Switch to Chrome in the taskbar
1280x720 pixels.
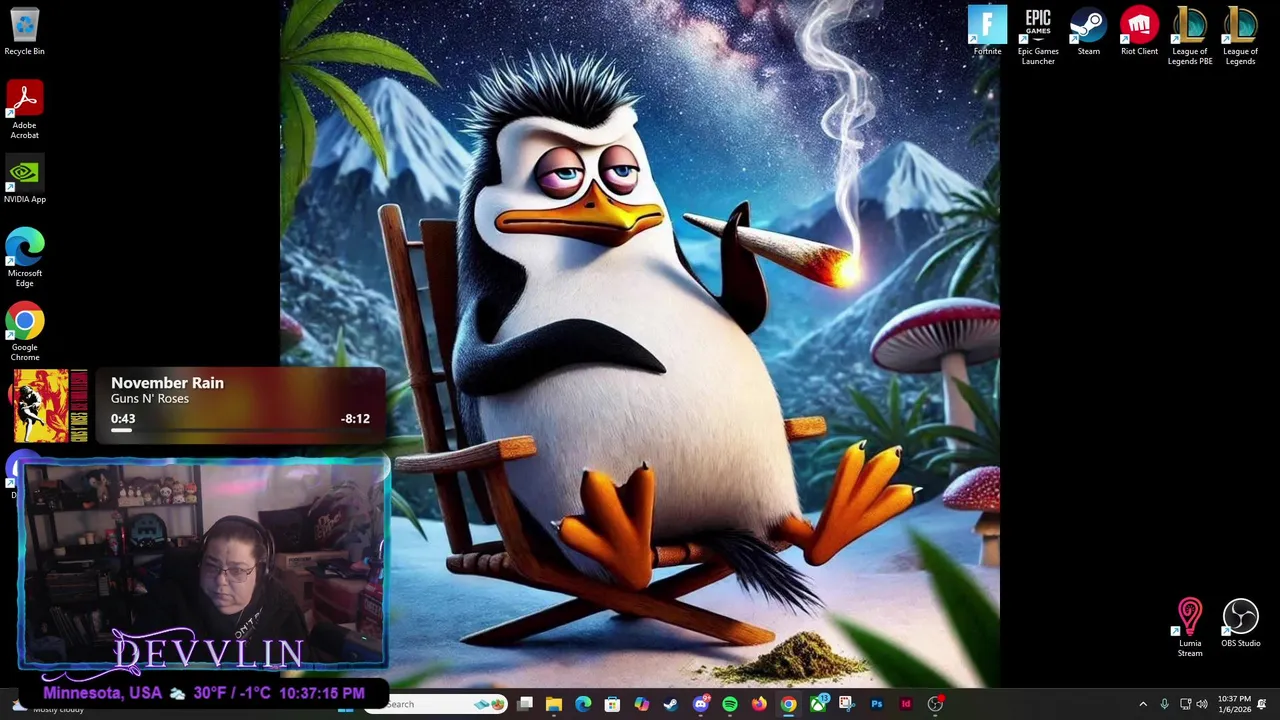788,704
